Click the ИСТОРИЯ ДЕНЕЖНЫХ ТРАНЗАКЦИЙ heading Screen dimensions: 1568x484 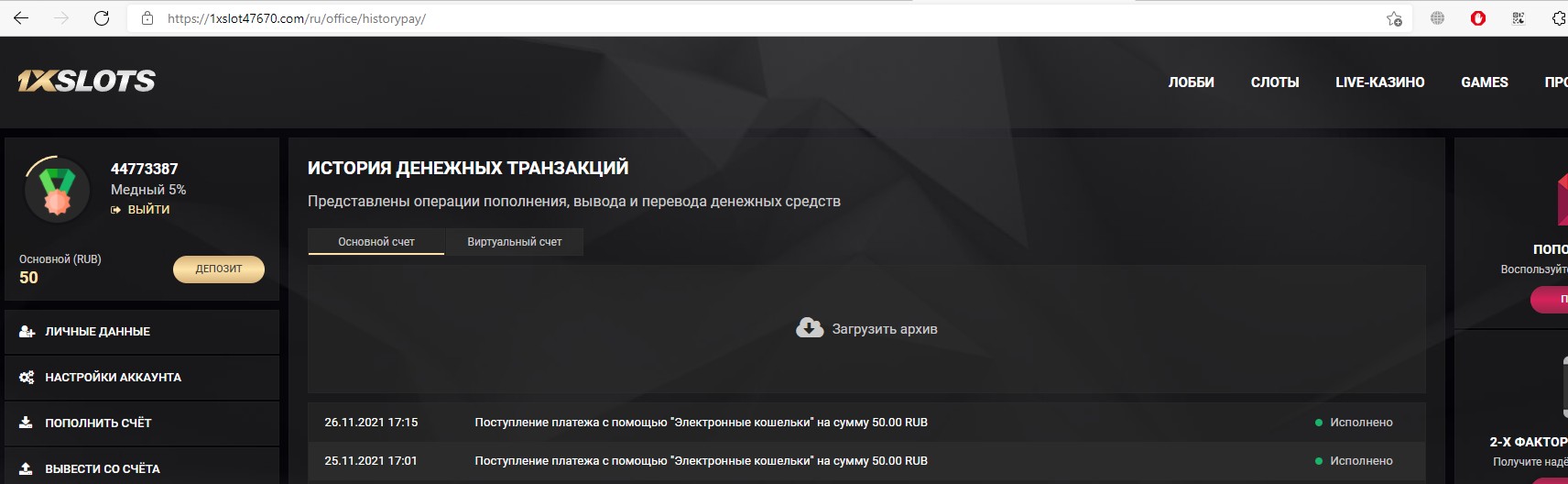coord(468,168)
